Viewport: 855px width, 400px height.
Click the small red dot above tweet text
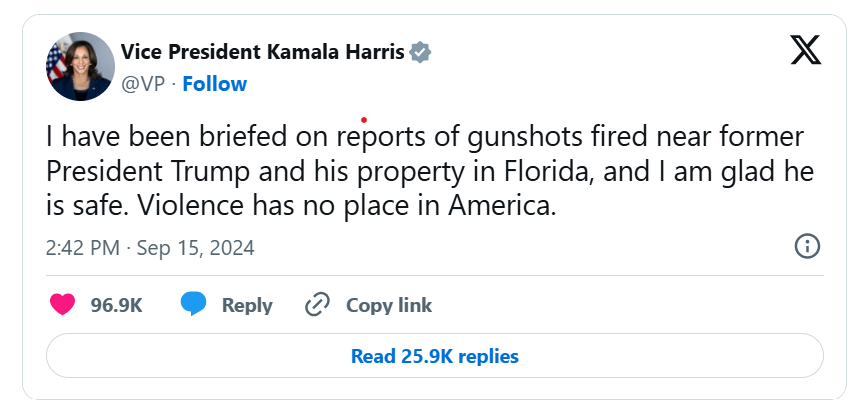click(x=364, y=119)
